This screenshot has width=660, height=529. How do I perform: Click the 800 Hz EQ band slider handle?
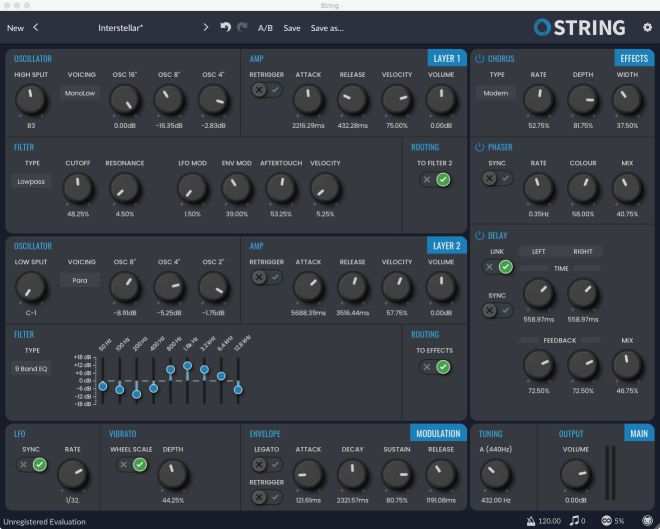pyautogui.click(x=170, y=370)
